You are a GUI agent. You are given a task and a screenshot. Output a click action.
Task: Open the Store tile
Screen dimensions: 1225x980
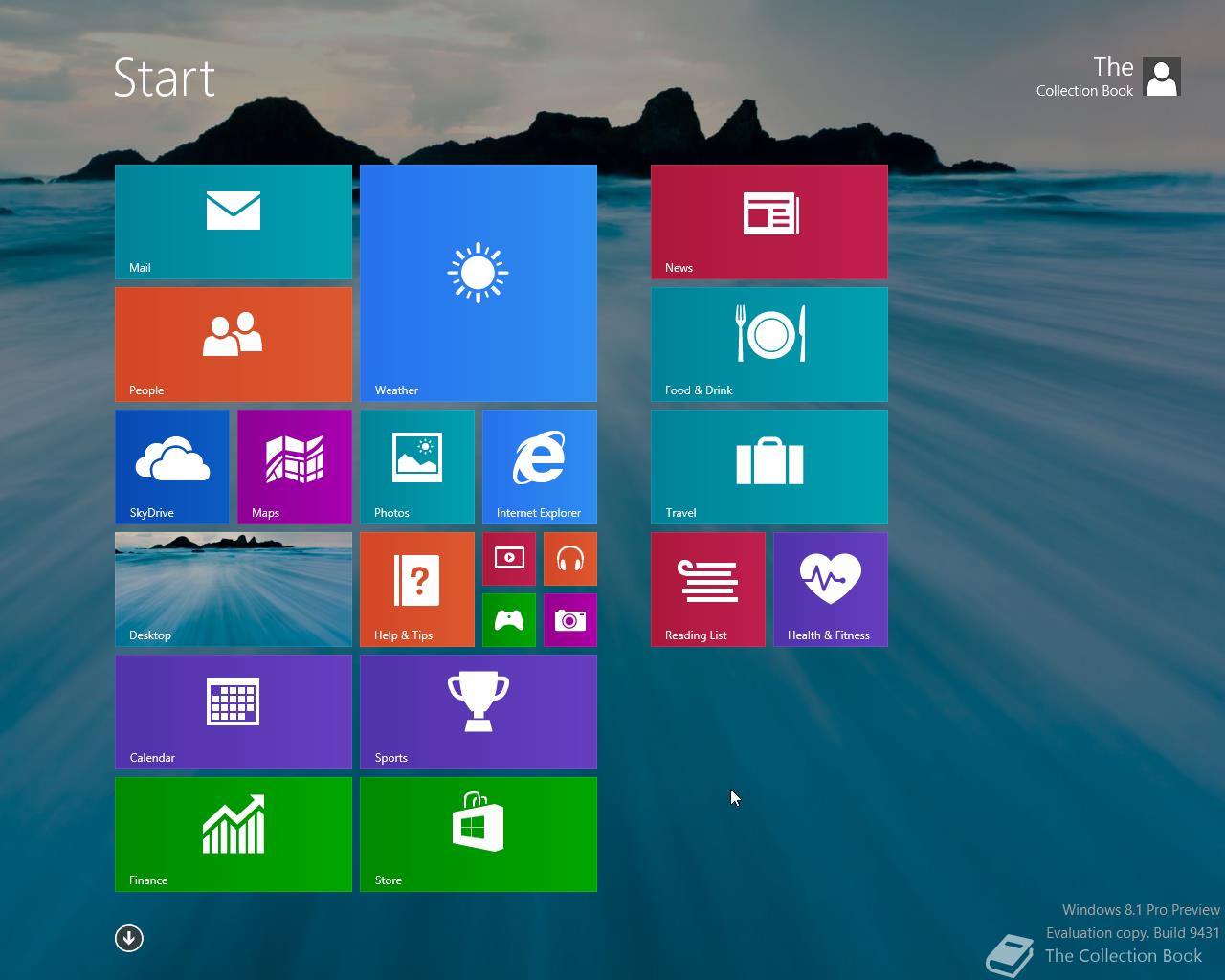coord(479,835)
